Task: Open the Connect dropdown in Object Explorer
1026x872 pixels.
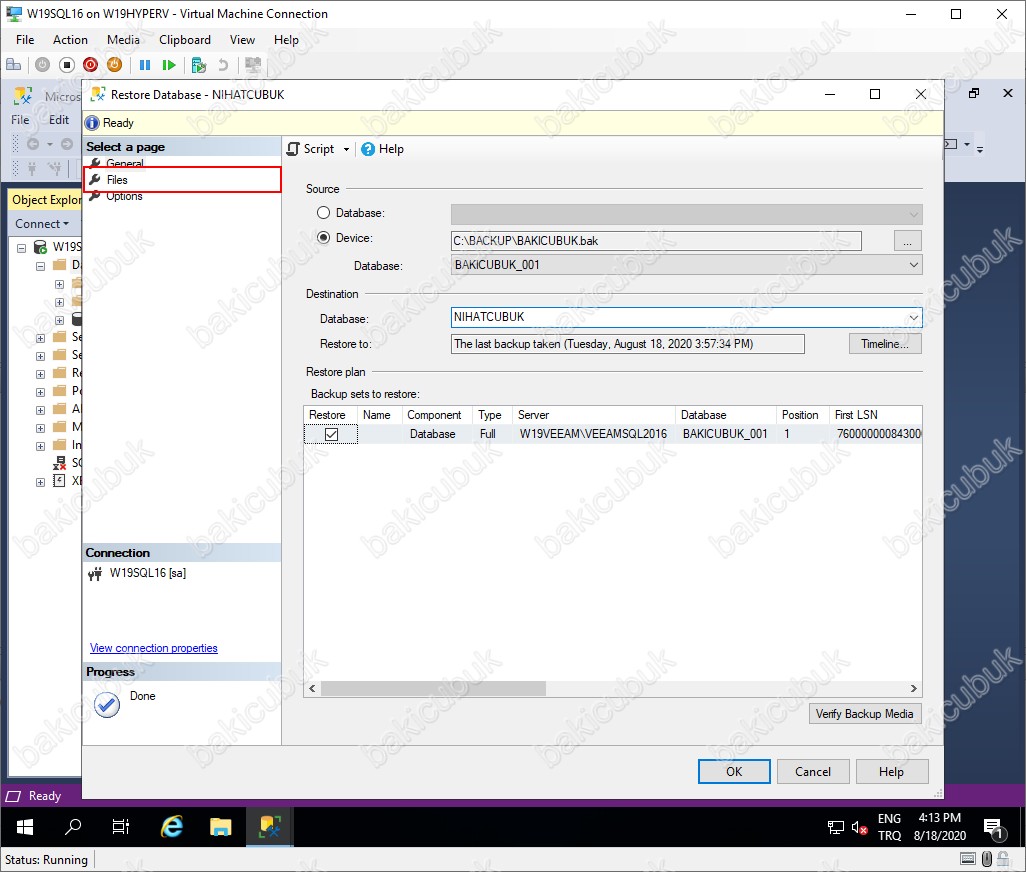Action: coord(42,224)
